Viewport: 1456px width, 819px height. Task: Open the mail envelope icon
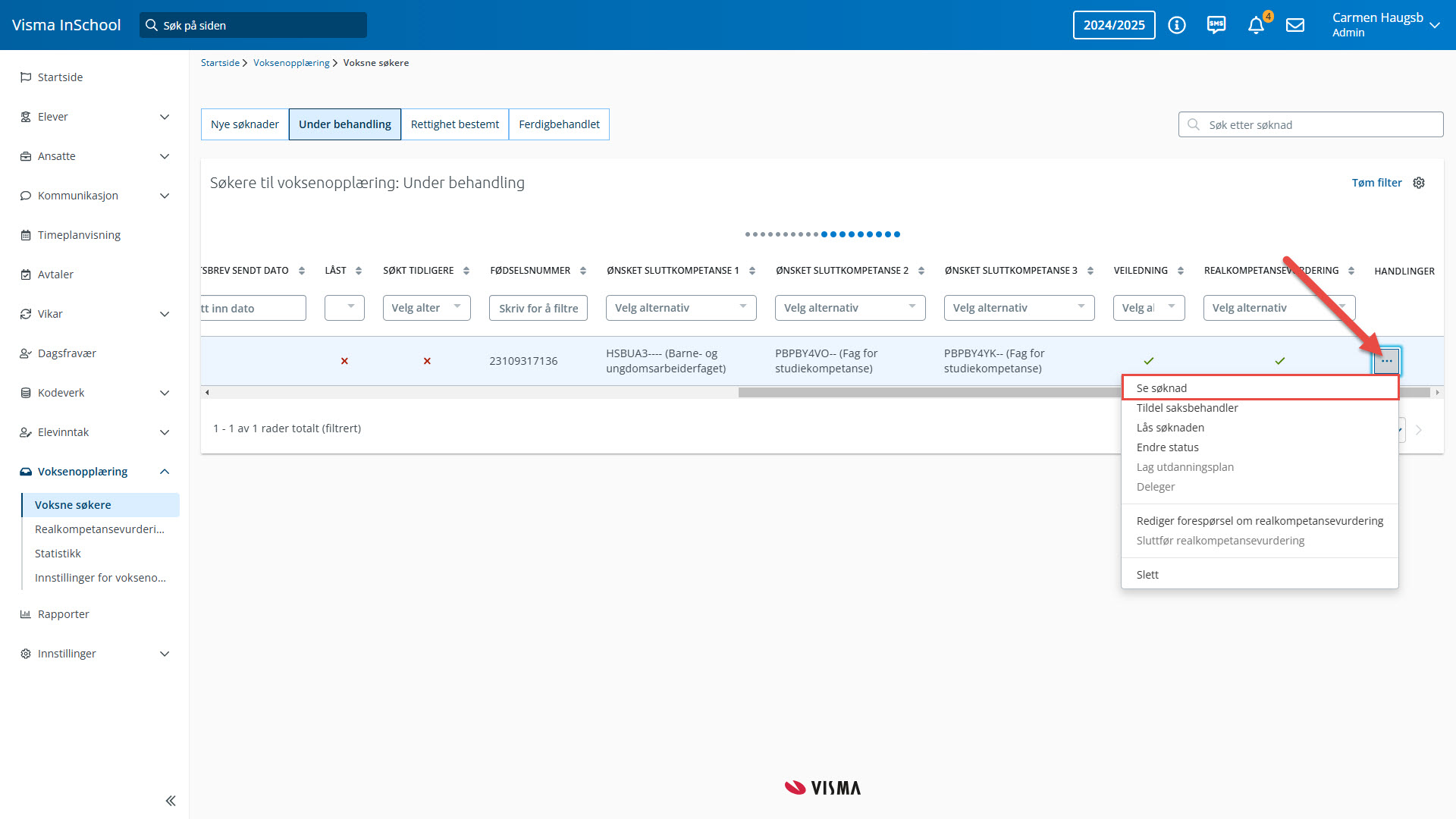point(1295,25)
